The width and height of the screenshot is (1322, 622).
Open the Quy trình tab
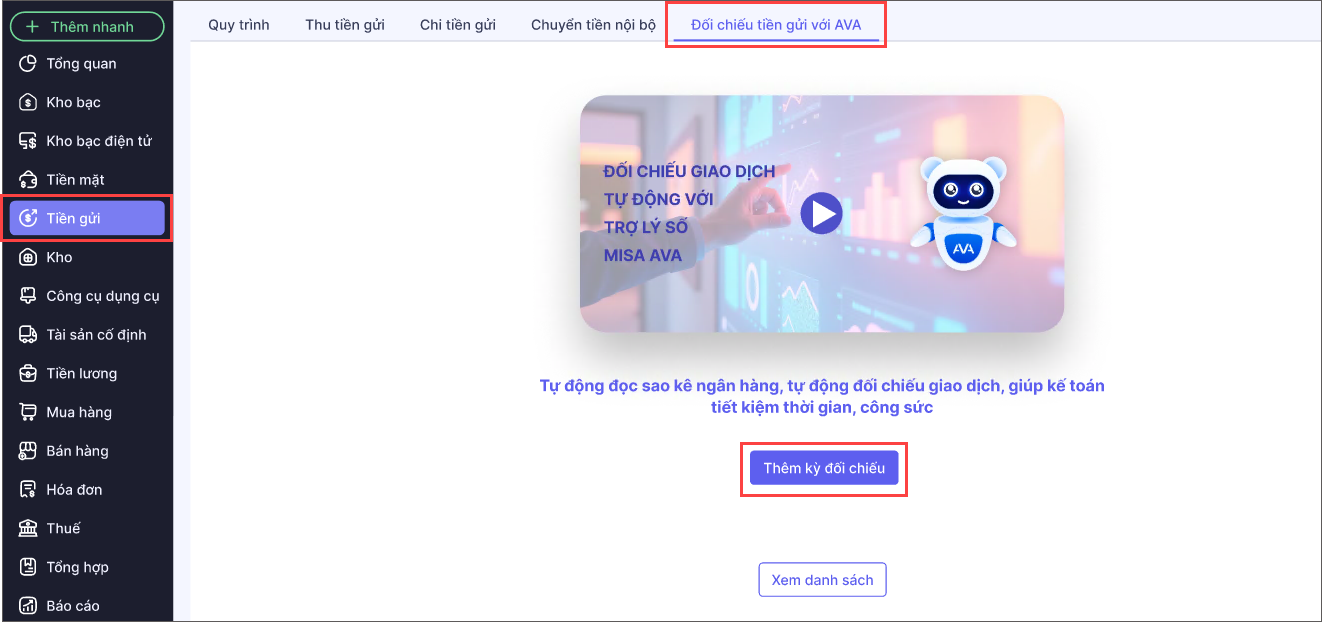239,25
